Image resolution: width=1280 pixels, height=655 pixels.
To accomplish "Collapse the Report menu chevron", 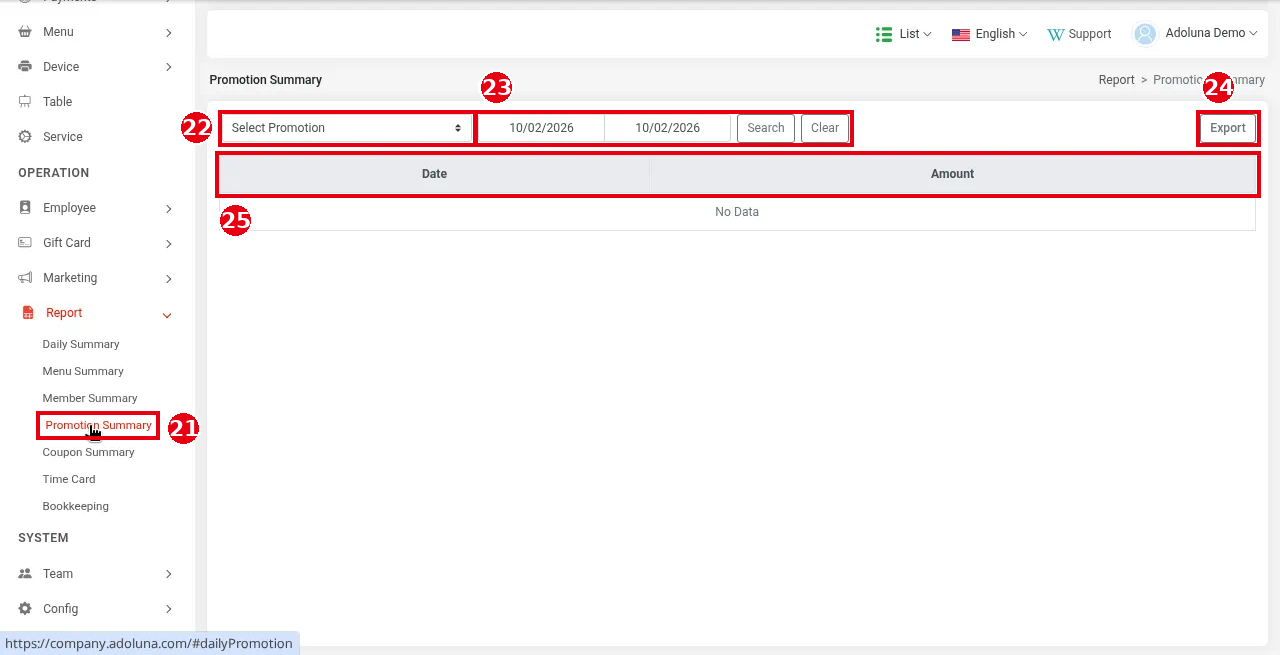I will click(167, 315).
